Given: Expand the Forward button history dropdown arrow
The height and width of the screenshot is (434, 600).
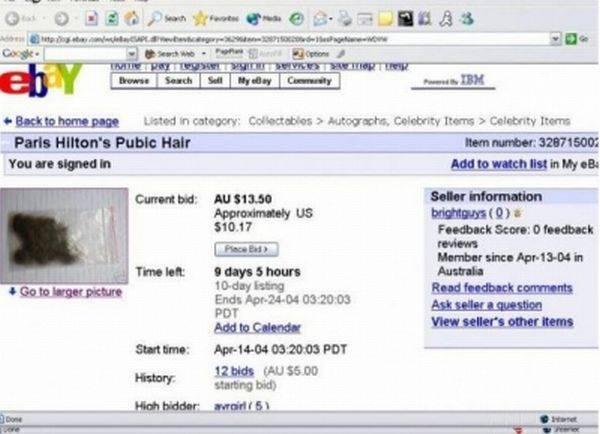Looking at the screenshot, I should (x=75, y=18).
